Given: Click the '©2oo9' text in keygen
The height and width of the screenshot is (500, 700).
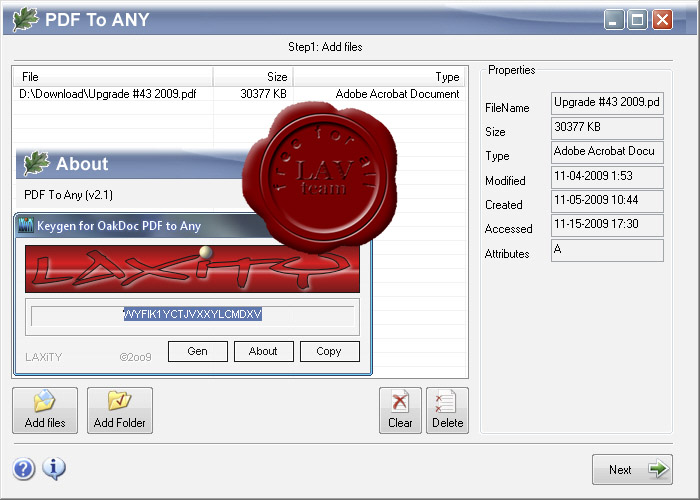Looking at the screenshot, I should point(135,357).
